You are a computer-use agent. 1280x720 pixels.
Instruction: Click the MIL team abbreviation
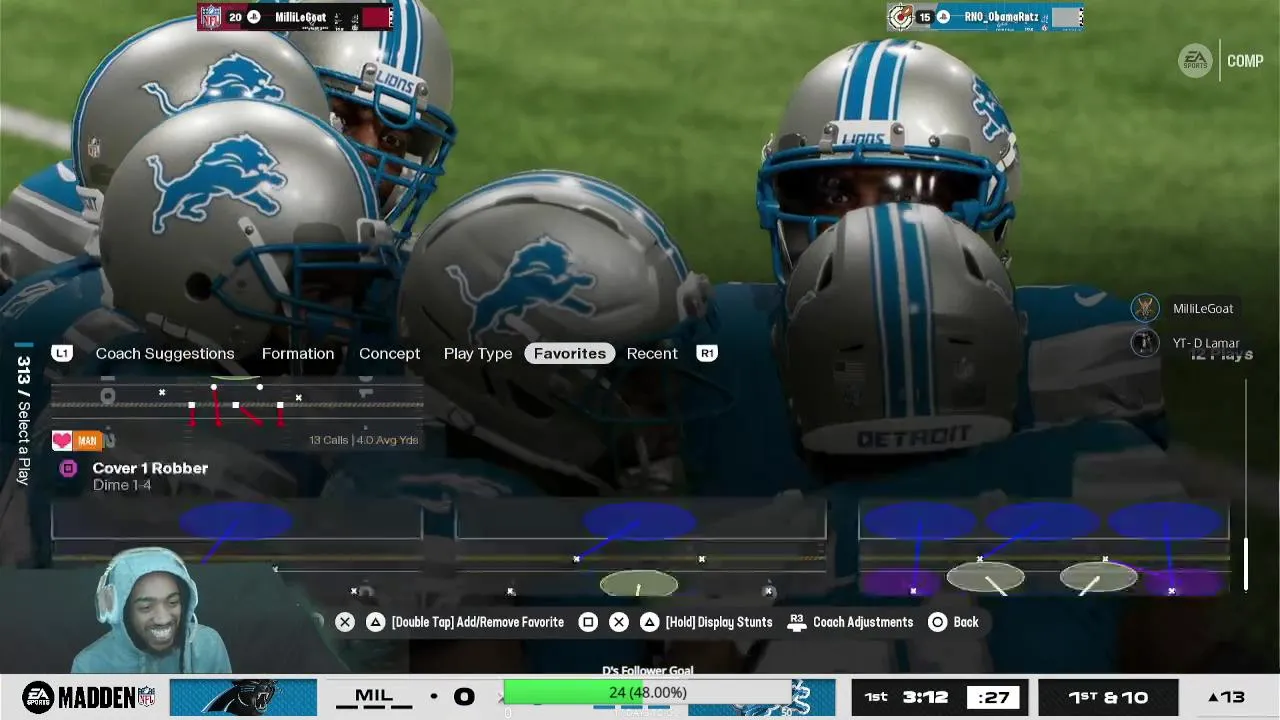[x=374, y=696]
